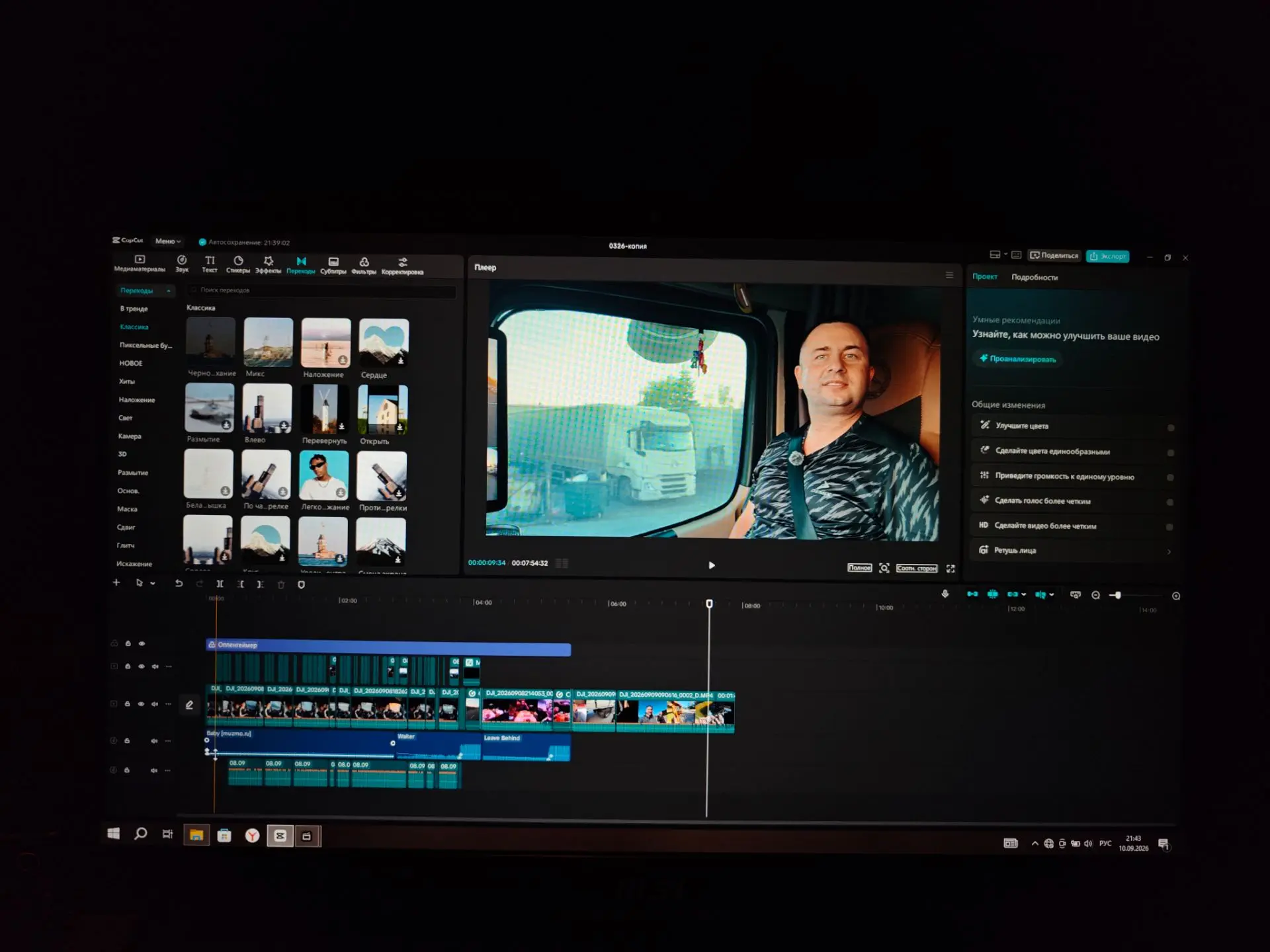Click the timeline zoom slider handle
The height and width of the screenshot is (952, 1270).
point(1118,595)
